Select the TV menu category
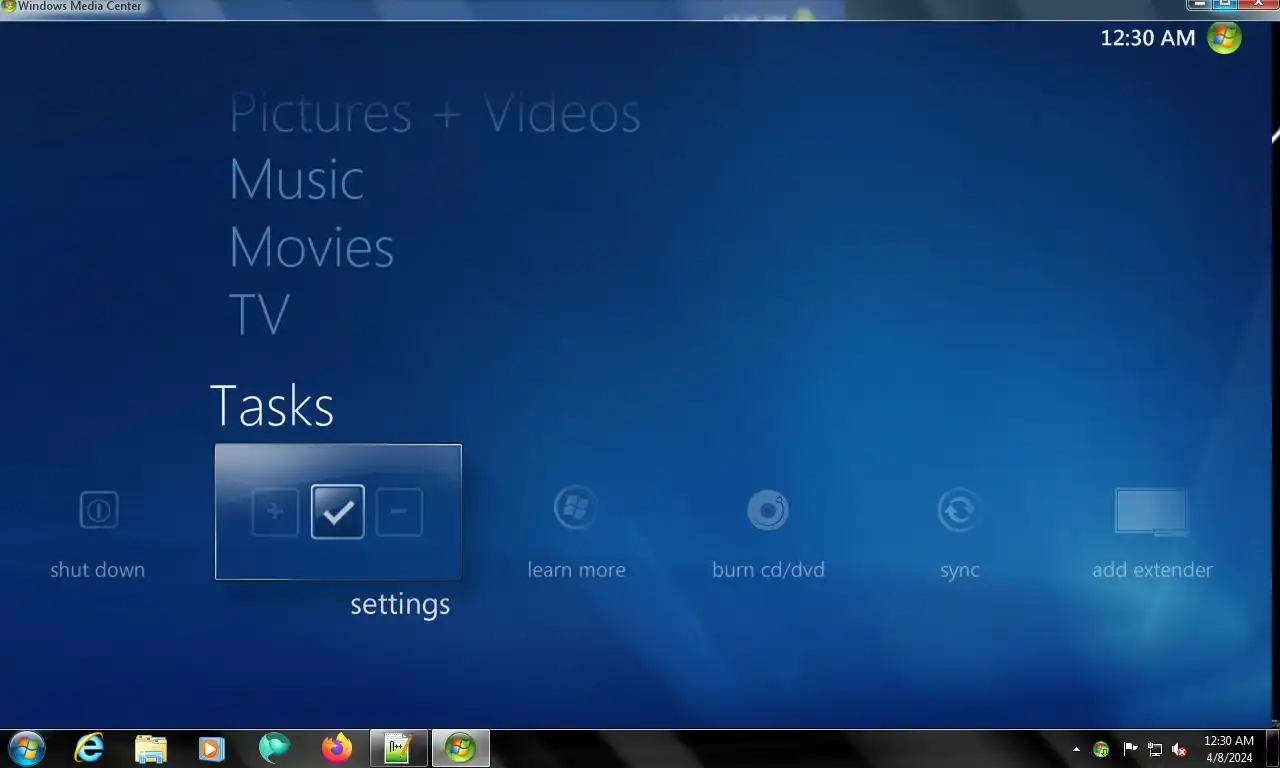 click(259, 314)
